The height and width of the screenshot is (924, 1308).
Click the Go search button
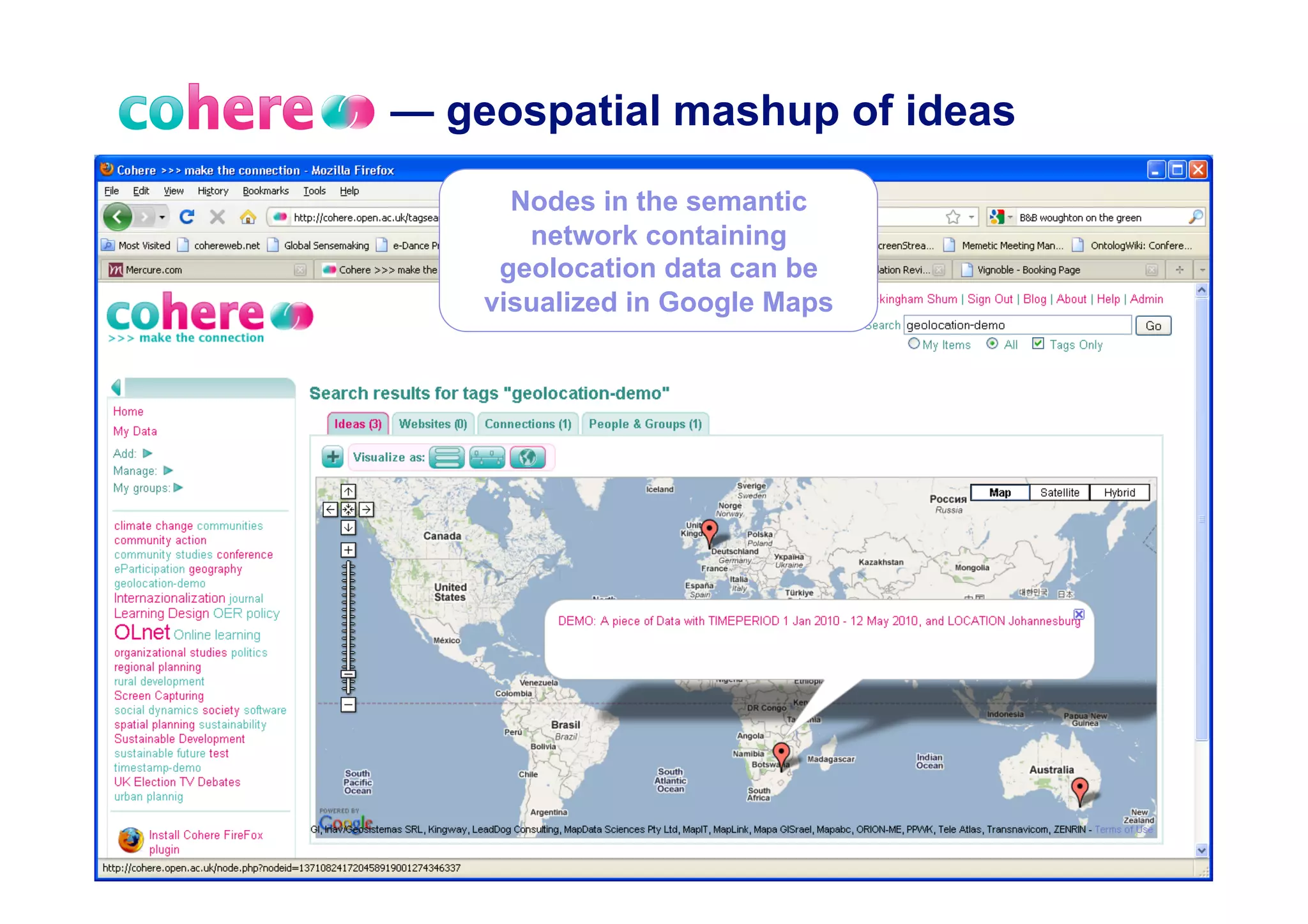1153,326
